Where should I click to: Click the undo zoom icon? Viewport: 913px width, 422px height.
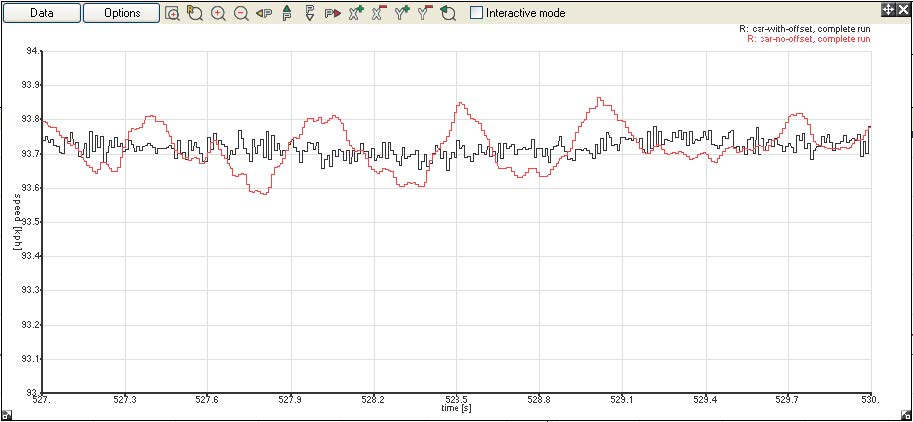448,14
